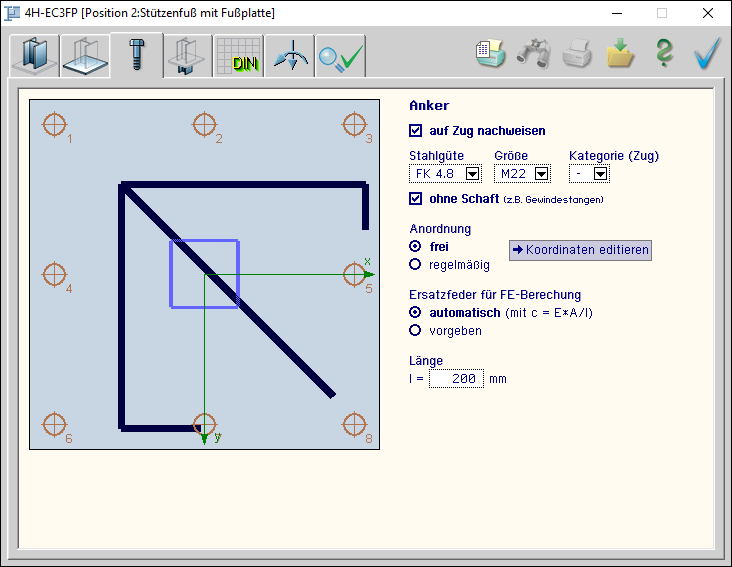The height and width of the screenshot is (567, 732).
Task: Open the magnifier verification results tab
Action: [x=341, y=56]
